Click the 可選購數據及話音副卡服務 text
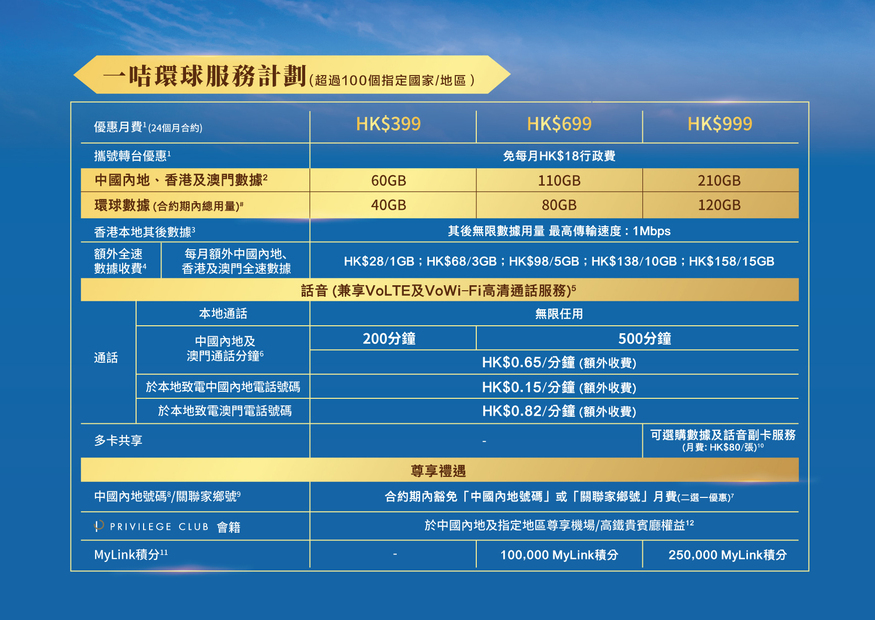Screen dimensions: 875x620 (721, 436)
